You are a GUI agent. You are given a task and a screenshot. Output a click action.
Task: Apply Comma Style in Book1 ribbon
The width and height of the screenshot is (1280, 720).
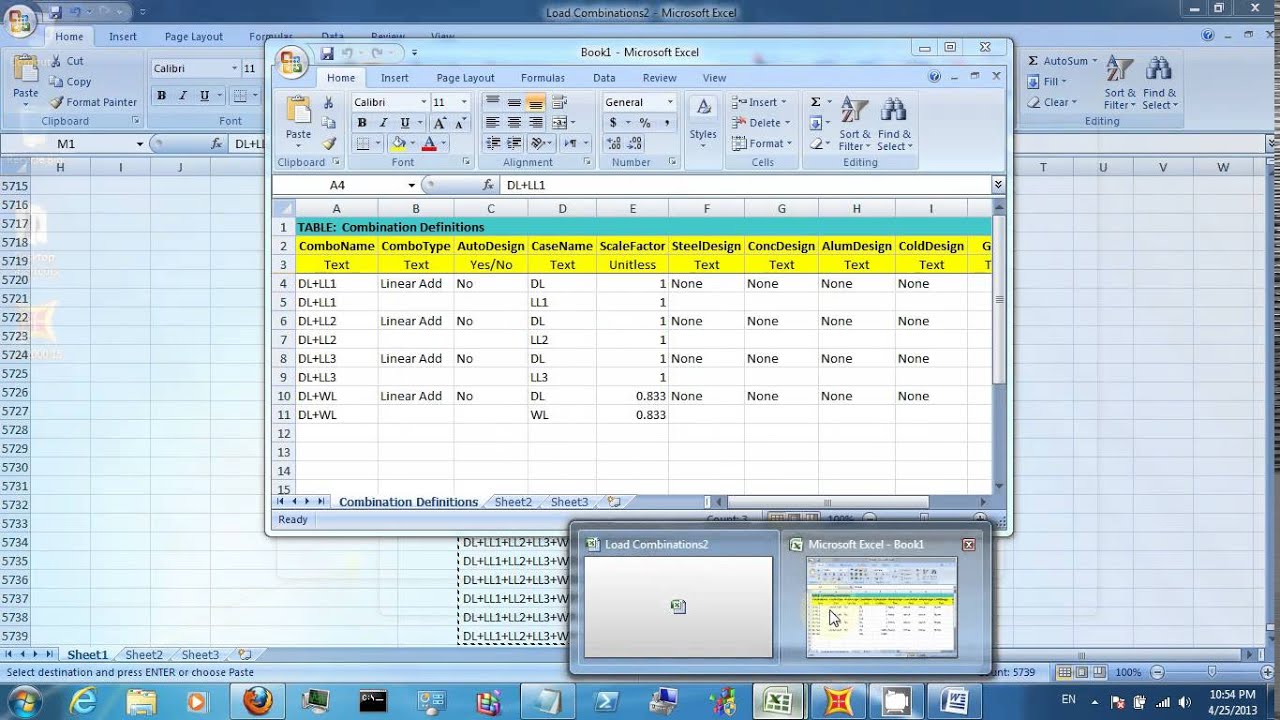click(x=666, y=123)
